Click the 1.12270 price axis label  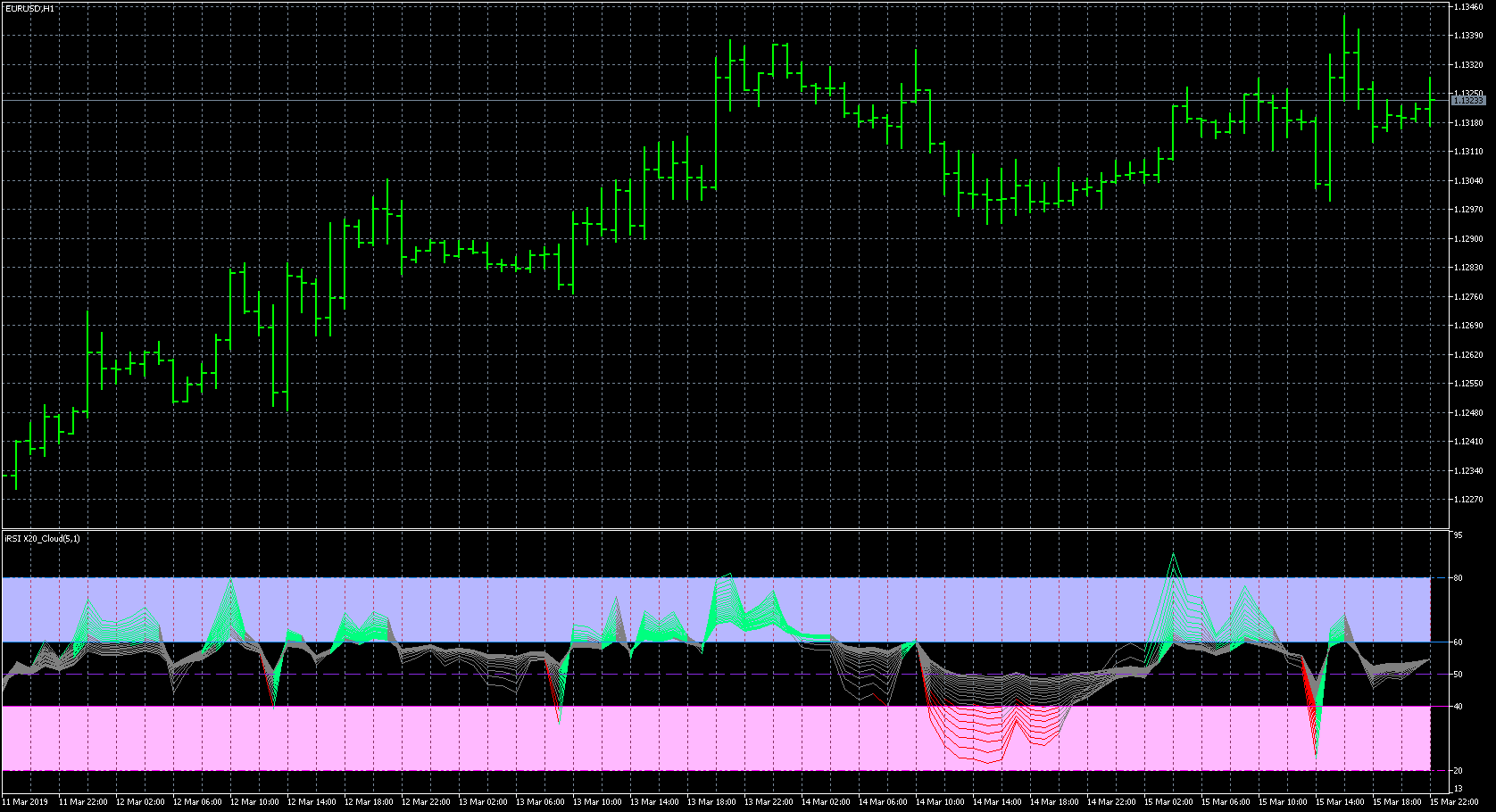coord(1468,500)
